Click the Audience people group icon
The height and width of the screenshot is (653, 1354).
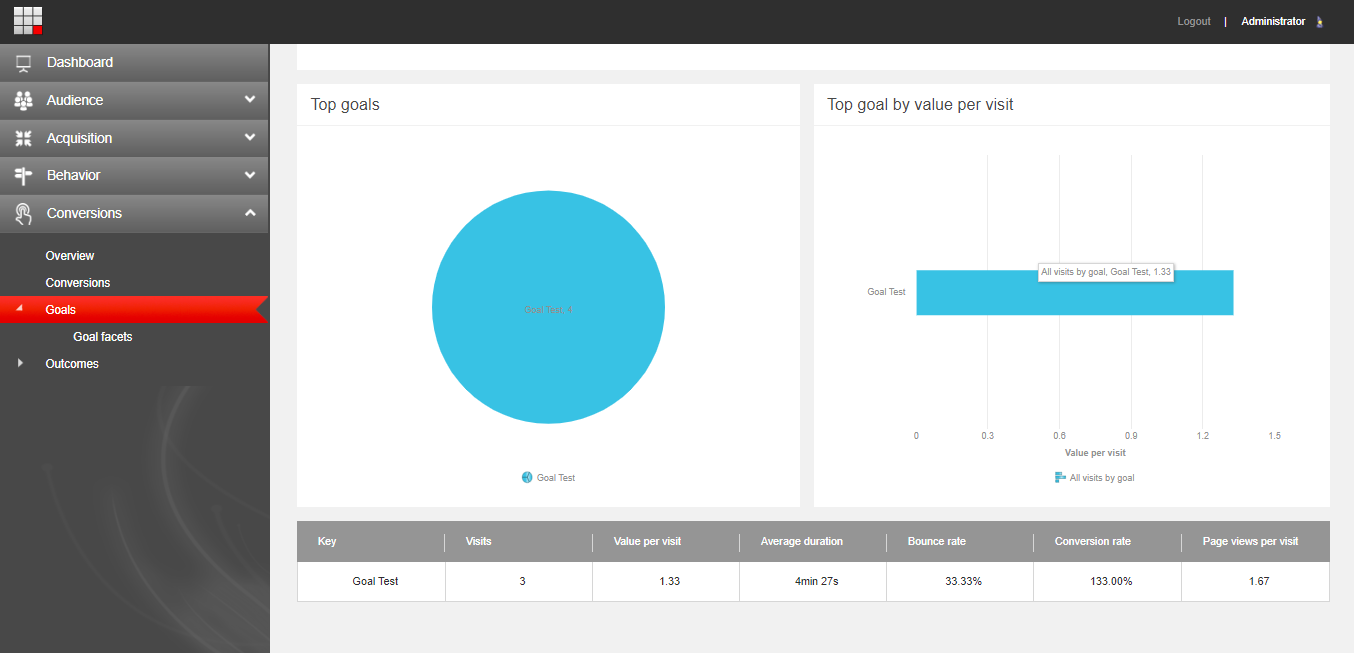point(24,101)
